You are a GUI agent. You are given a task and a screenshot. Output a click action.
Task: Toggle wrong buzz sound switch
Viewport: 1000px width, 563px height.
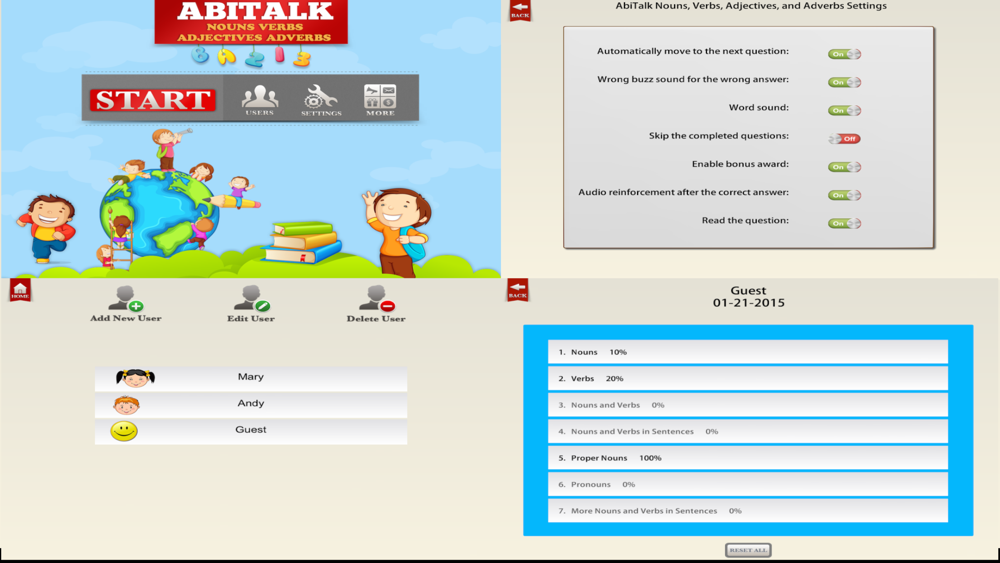pos(844,82)
